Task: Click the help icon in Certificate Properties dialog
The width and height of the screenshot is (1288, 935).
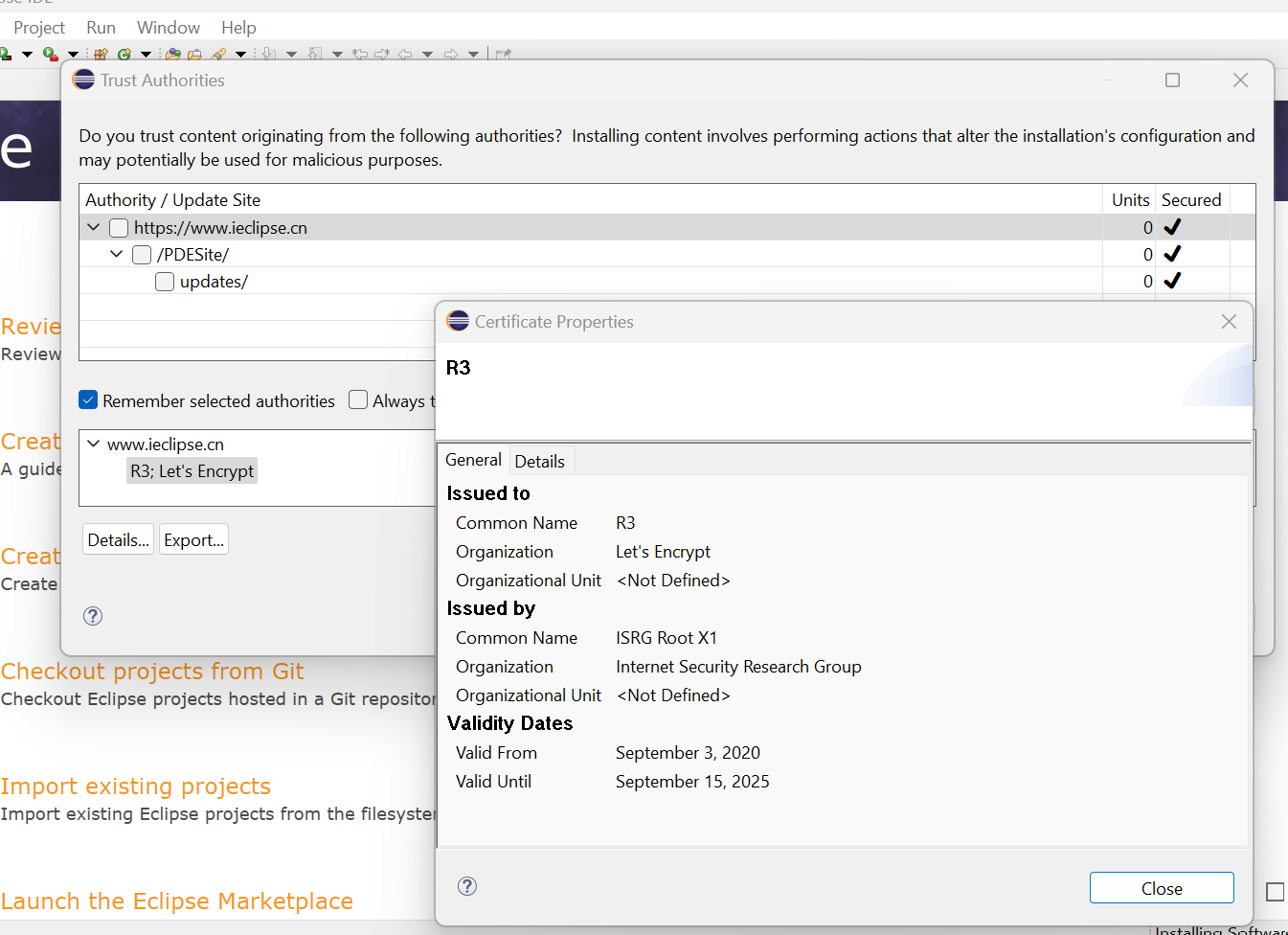Action: click(x=467, y=886)
